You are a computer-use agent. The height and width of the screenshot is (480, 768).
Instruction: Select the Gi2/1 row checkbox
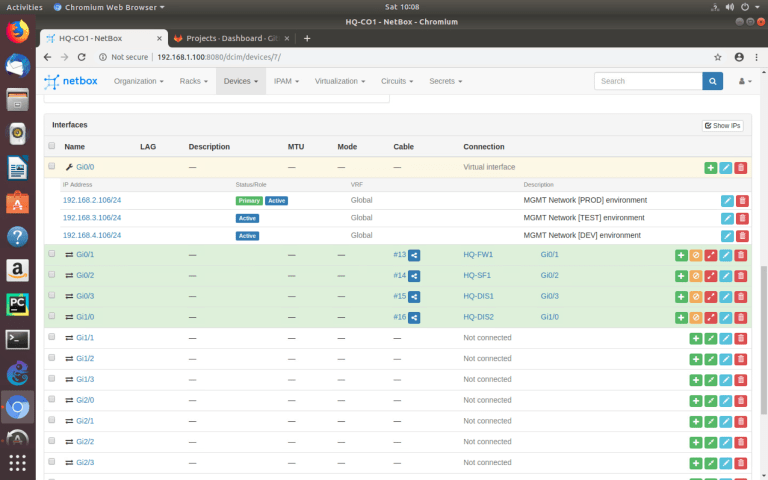click(51, 420)
